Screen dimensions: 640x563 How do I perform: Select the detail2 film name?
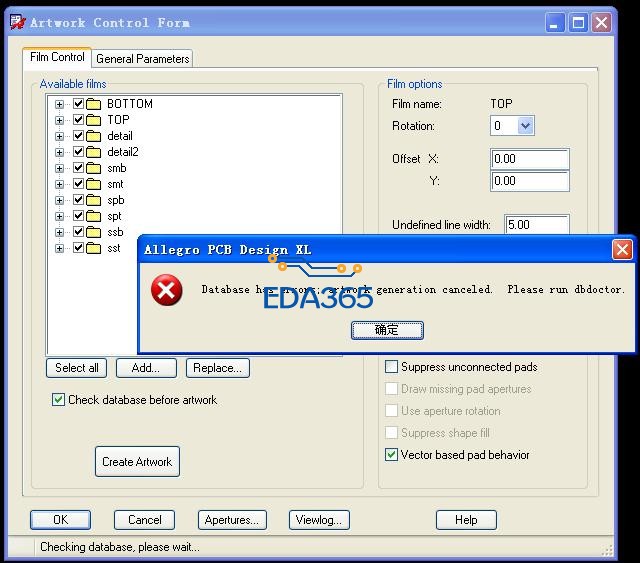click(123, 152)
